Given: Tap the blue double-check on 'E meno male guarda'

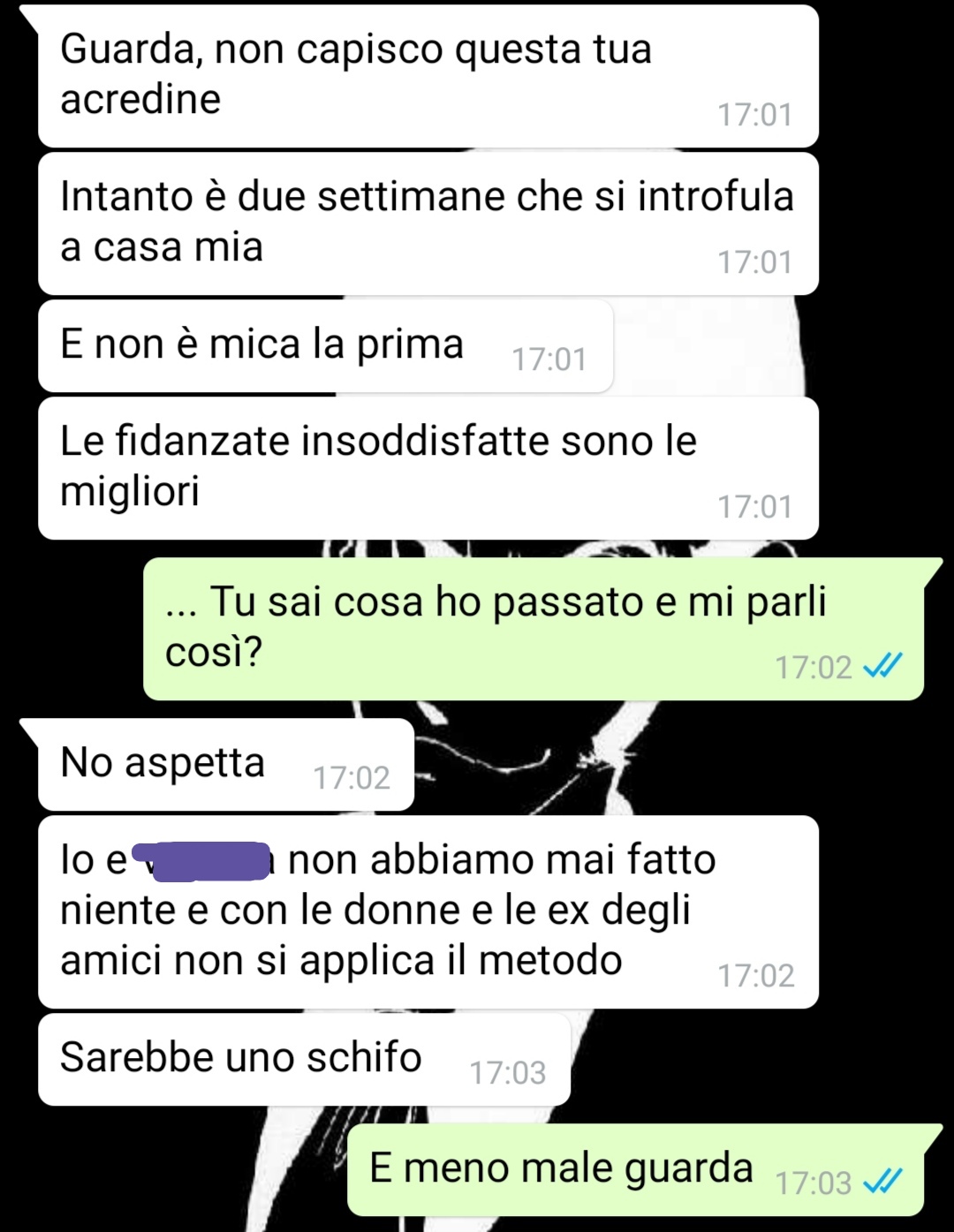Looking at the screenshot, I should 882,1182.
